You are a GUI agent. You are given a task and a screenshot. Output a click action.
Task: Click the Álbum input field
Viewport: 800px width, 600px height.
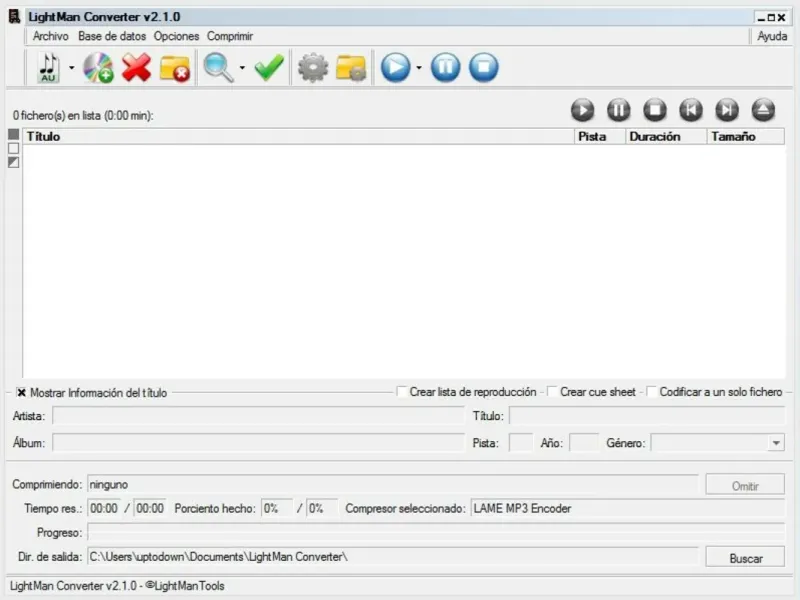pos(258,442)
